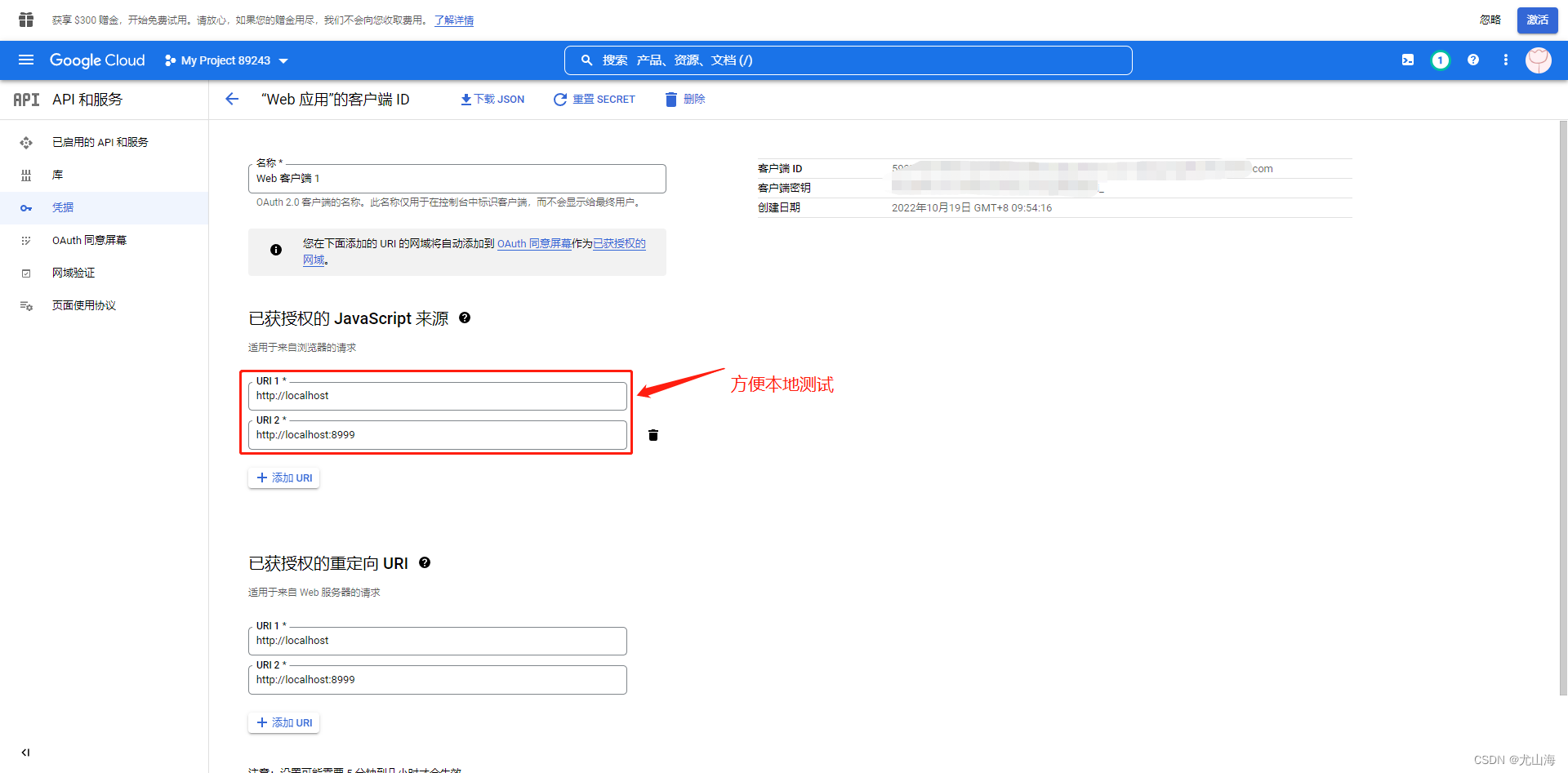Click the 激活 button top right
1568x773 pixels.
1537,20
